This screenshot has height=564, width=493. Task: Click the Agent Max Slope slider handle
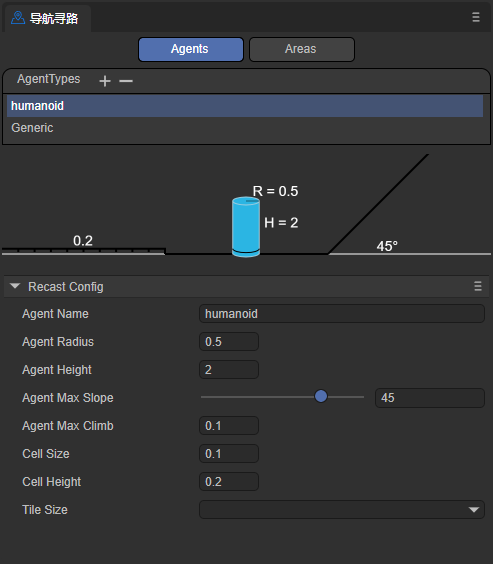[x=321, y=396]
